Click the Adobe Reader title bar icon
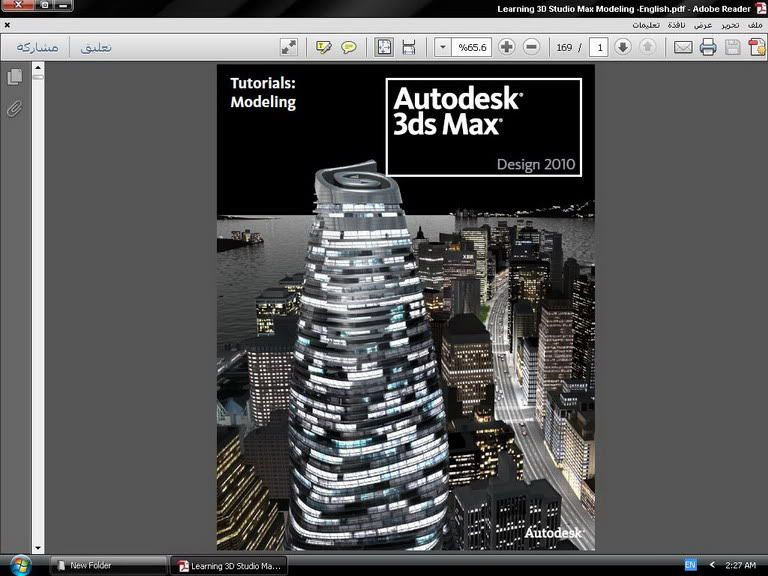This screenshot has height=576, width=768. 760,8
